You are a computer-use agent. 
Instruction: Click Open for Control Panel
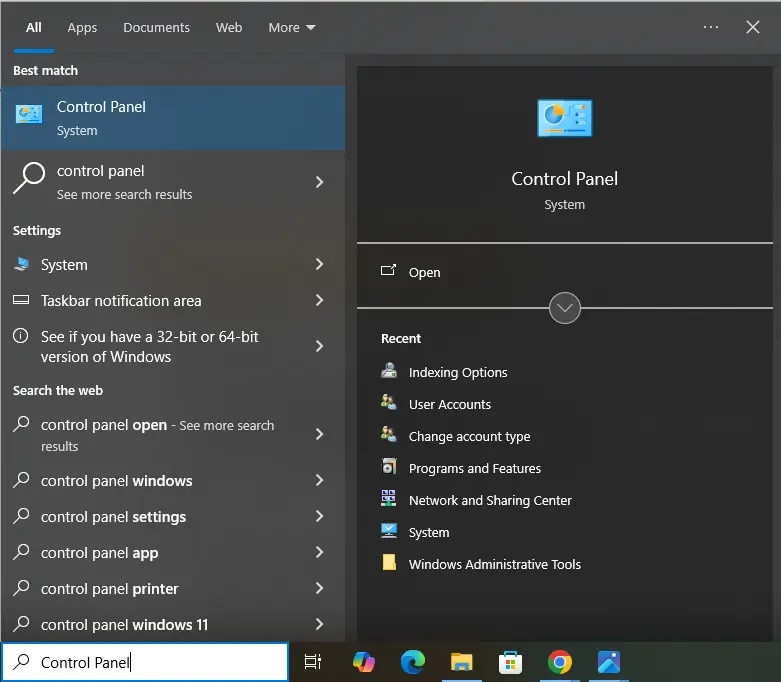click(x=424, y=272)
